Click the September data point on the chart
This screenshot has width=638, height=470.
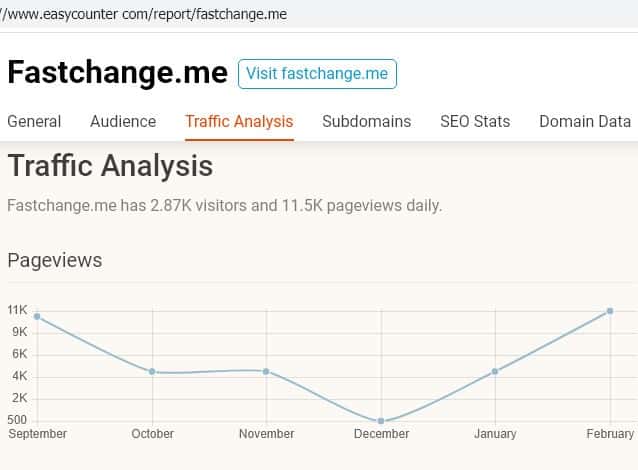pos(37,316)
